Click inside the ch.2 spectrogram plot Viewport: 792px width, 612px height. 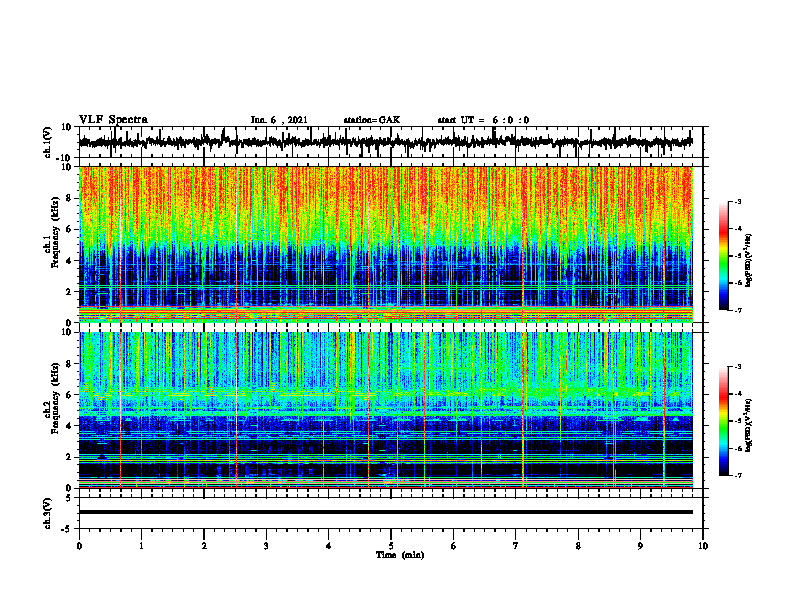tap(386, 410)
